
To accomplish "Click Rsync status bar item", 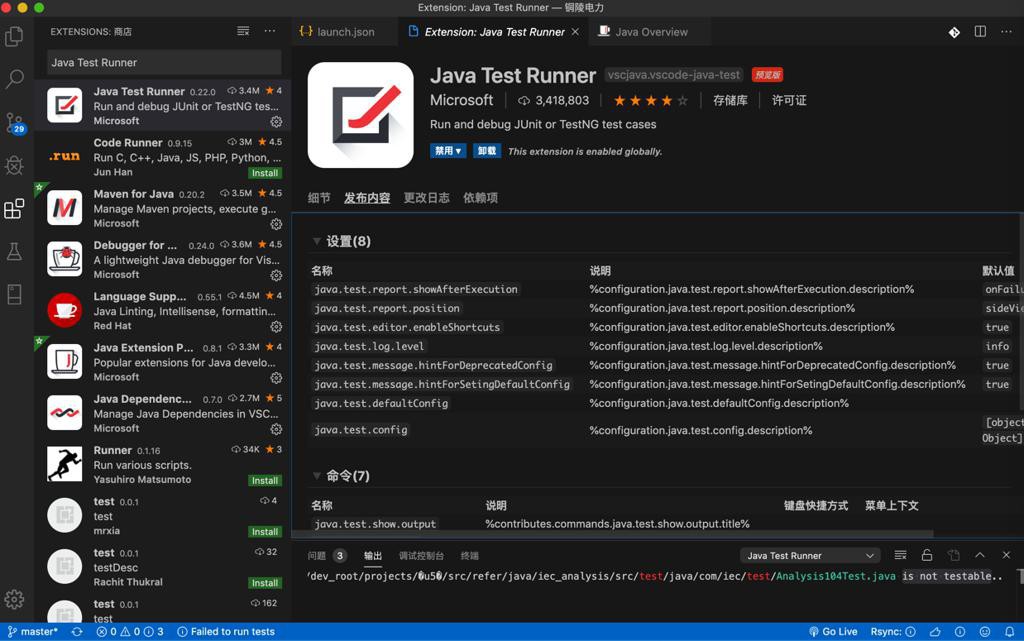I will coord(893,631).
